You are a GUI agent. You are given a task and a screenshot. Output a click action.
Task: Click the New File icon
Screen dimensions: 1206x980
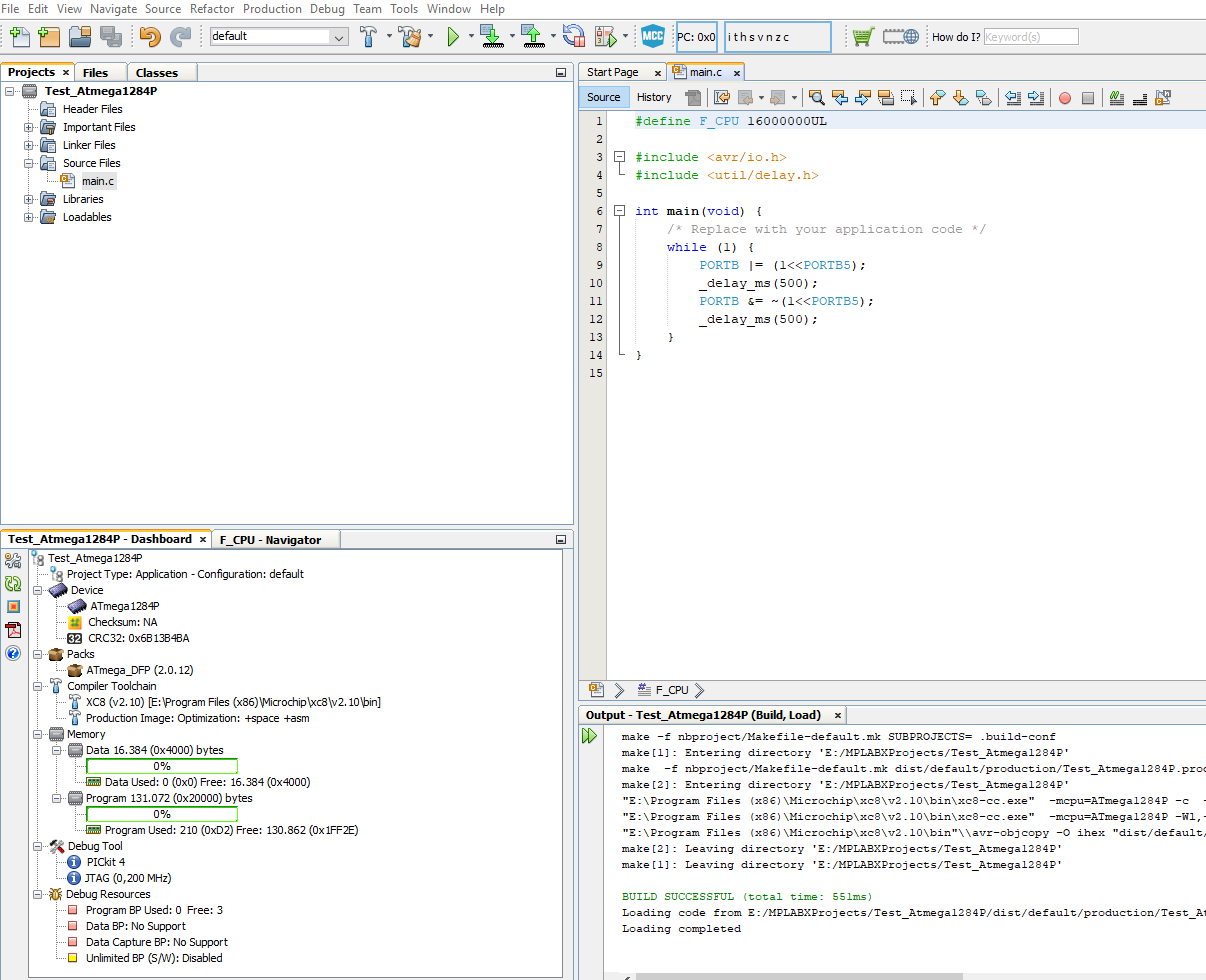click(19, 37)
